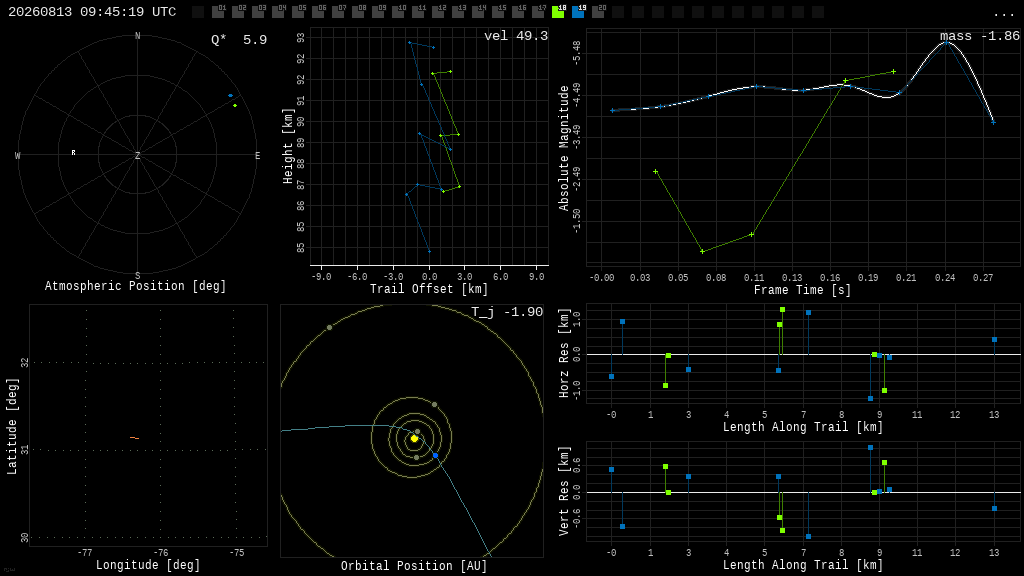
Task: Select station box 10 in top bar
Action: (398, 12)
